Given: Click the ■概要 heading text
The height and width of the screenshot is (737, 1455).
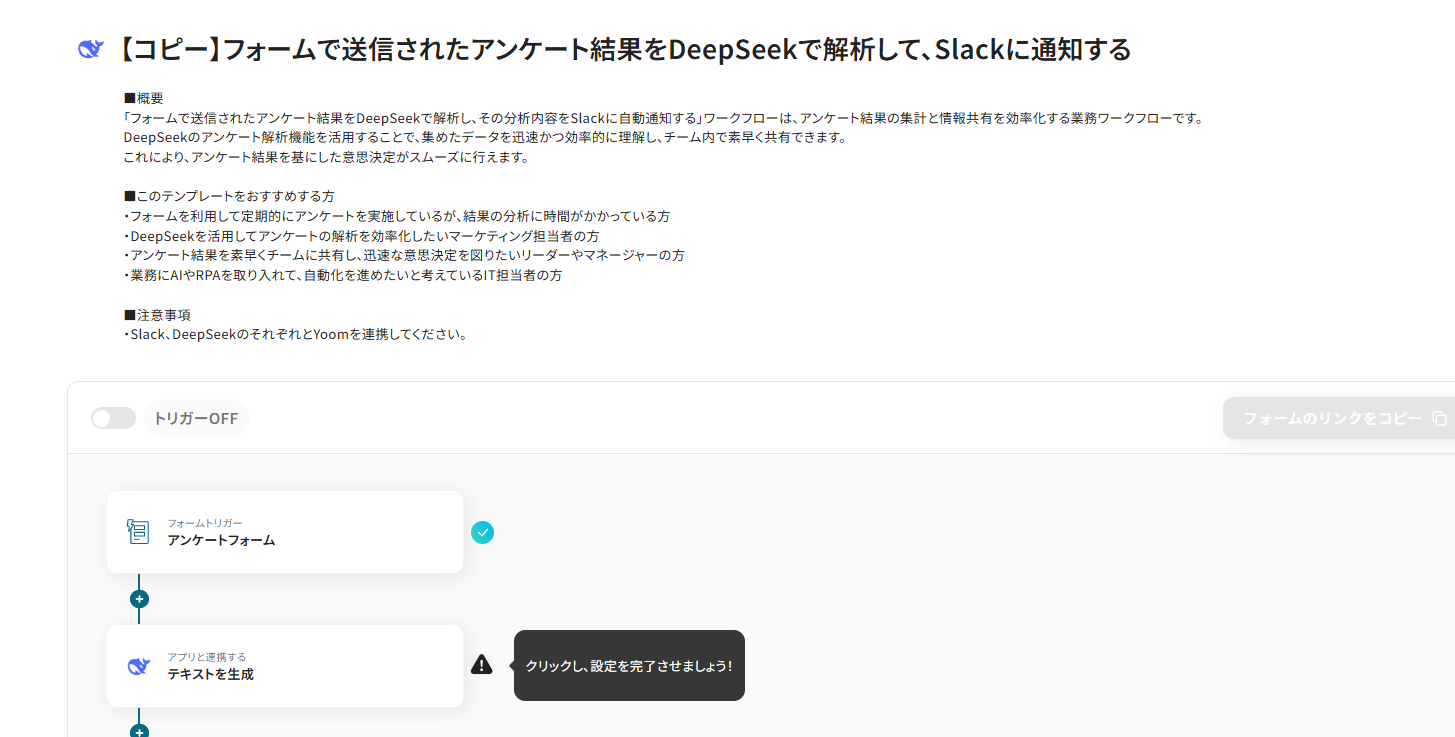Looking at the screenshot, I should (x=143, y=98).
